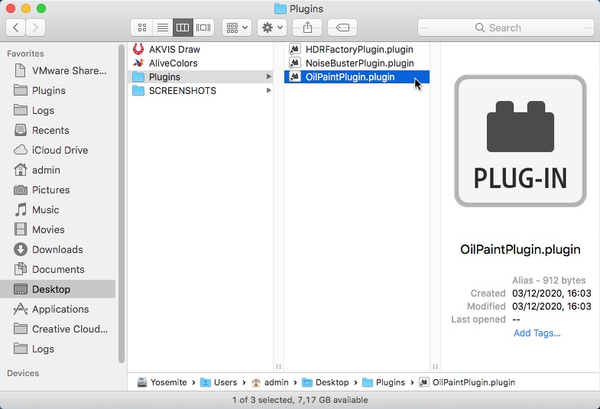Open the last Logs folder in sidebar

[x=60, y=349]
